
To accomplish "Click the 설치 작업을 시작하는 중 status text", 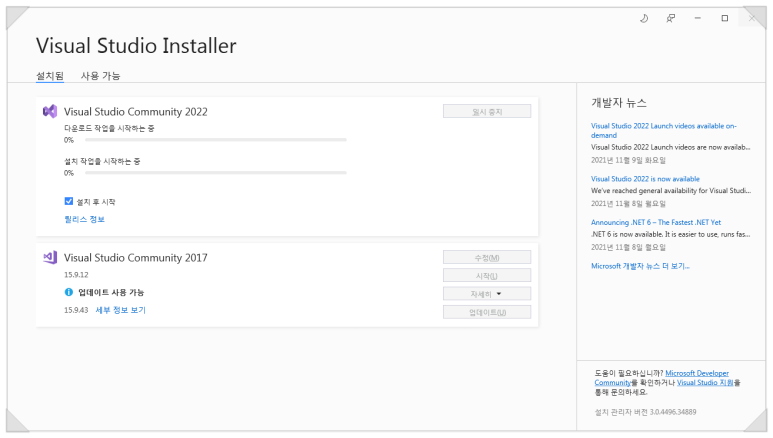I will tap(102, 161).
